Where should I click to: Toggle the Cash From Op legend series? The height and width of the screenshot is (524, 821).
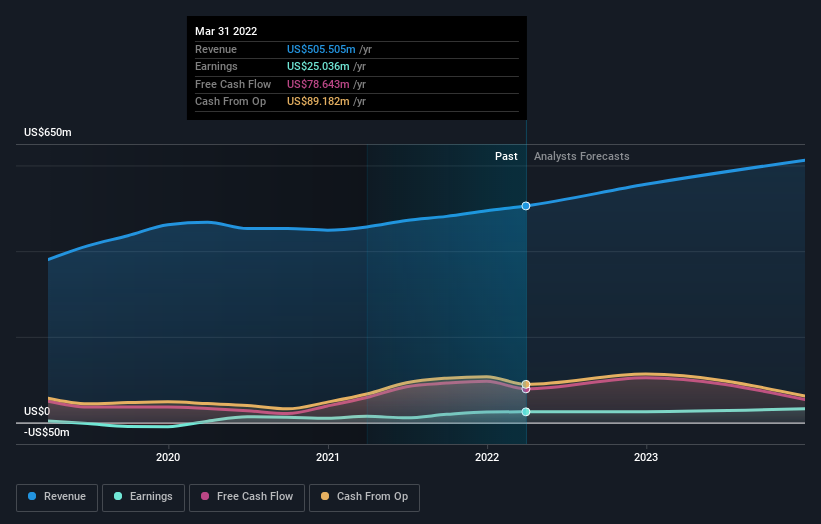click(364, 497)
